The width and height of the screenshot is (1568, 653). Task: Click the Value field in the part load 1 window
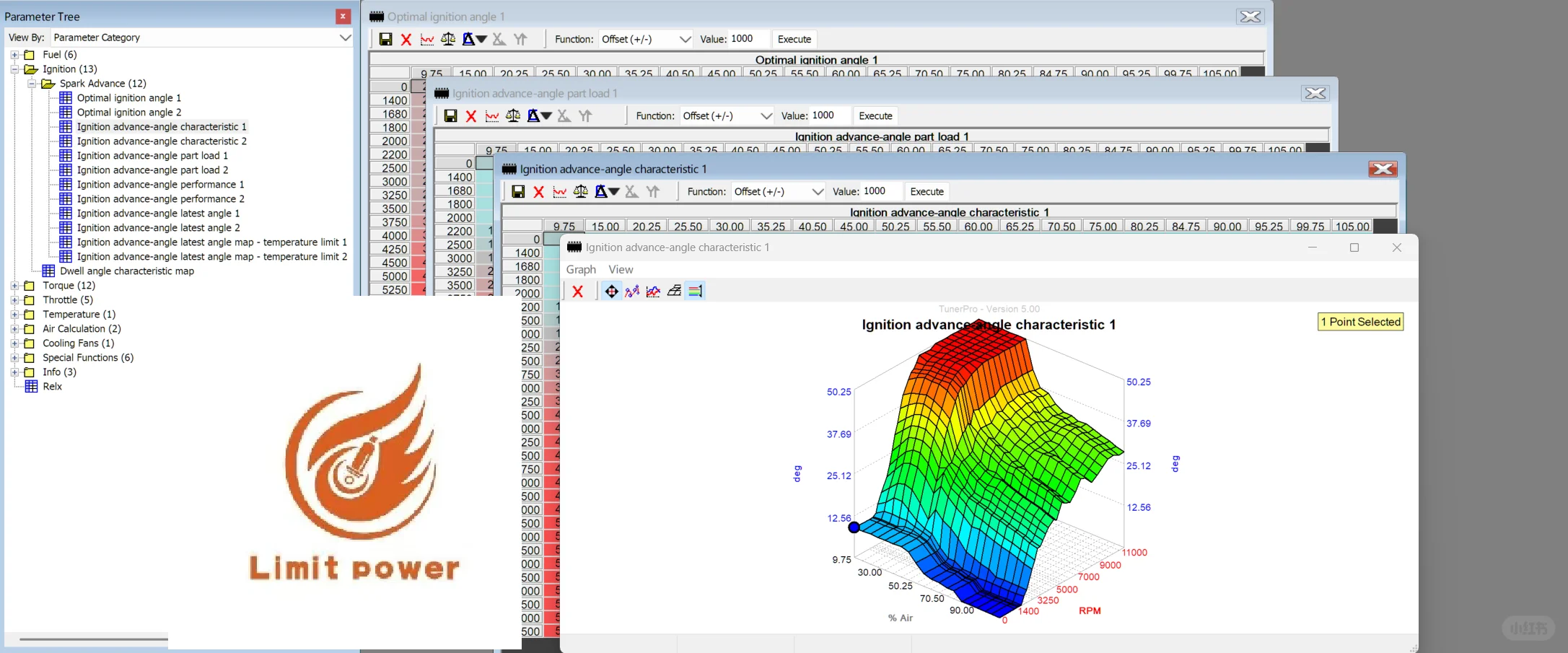click(x=830, y=115)
